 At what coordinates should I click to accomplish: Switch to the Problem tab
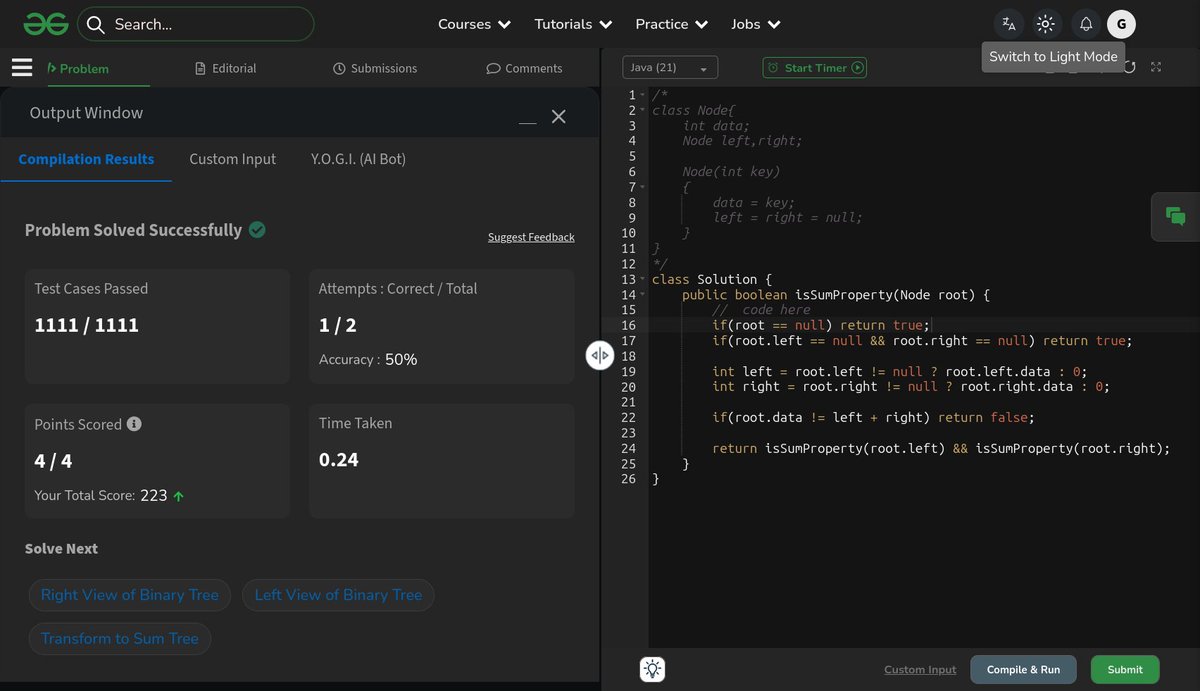click(x=78, y=68)
